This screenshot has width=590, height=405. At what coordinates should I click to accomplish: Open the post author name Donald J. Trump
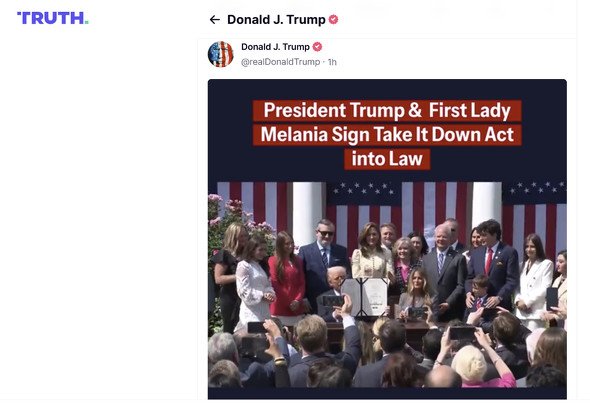275,47
